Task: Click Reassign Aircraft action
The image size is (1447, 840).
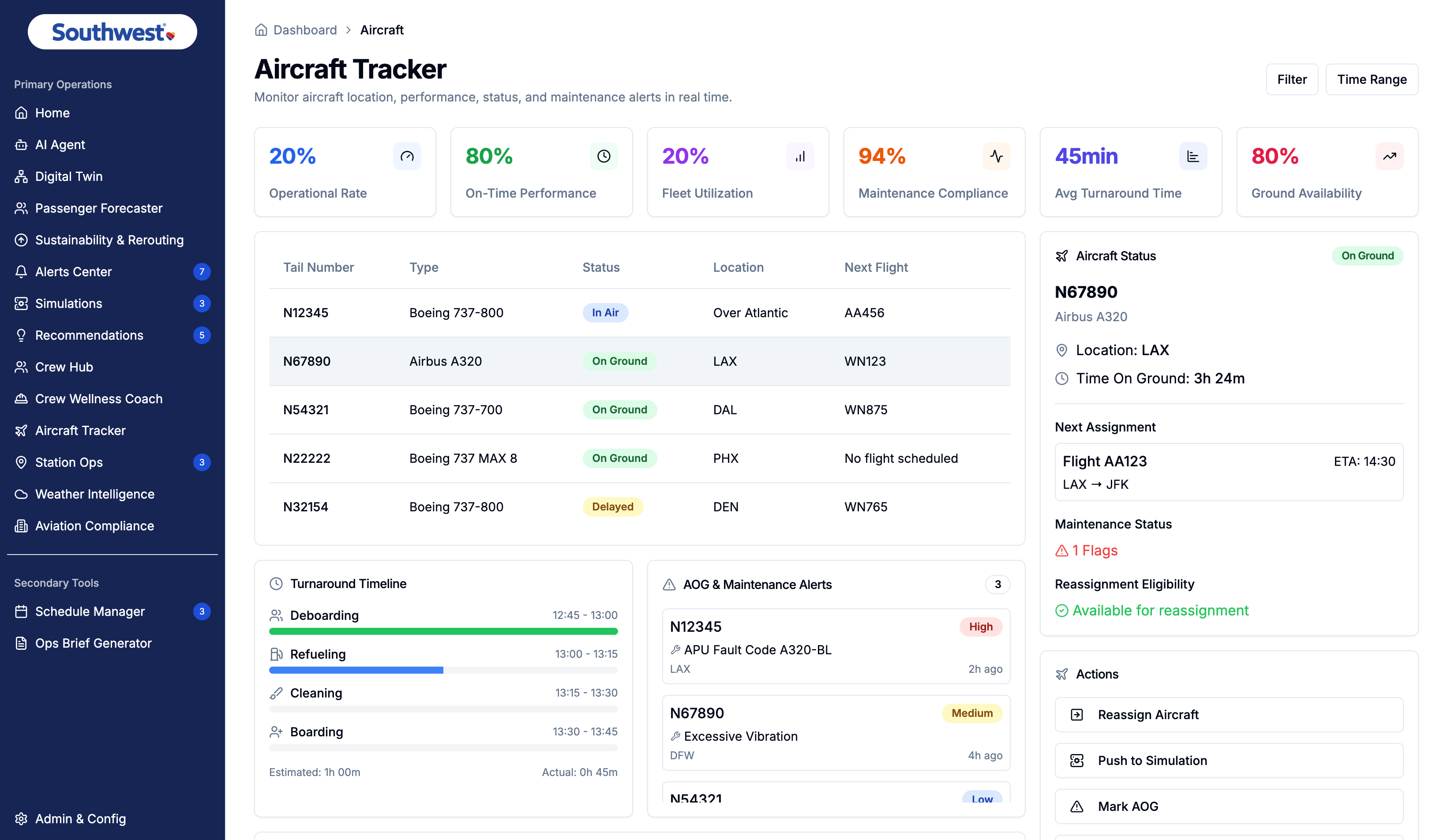Action: pos(1229,715)
